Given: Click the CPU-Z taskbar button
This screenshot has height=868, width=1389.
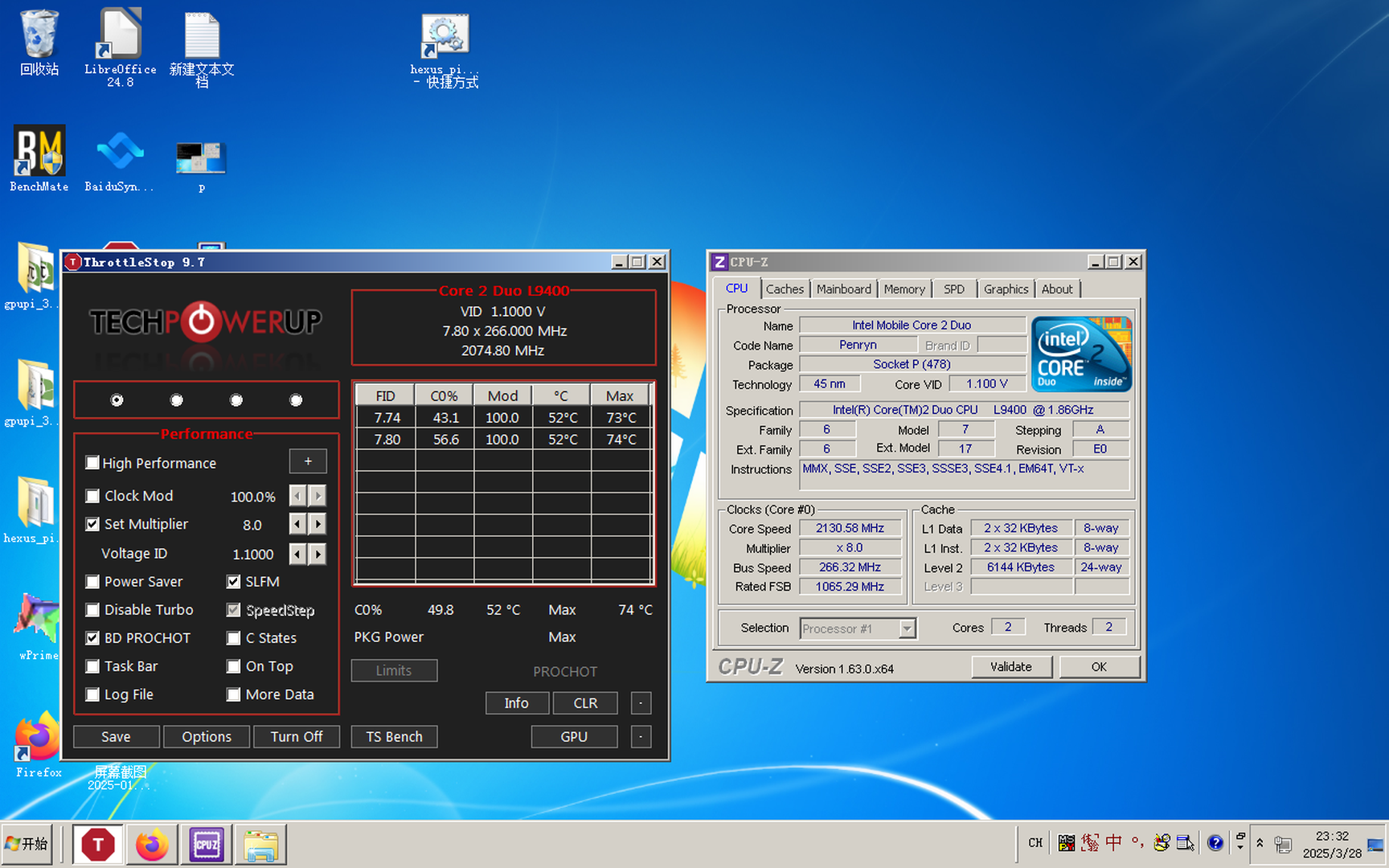Looking at the screenshot, I should tap(207, 844).
